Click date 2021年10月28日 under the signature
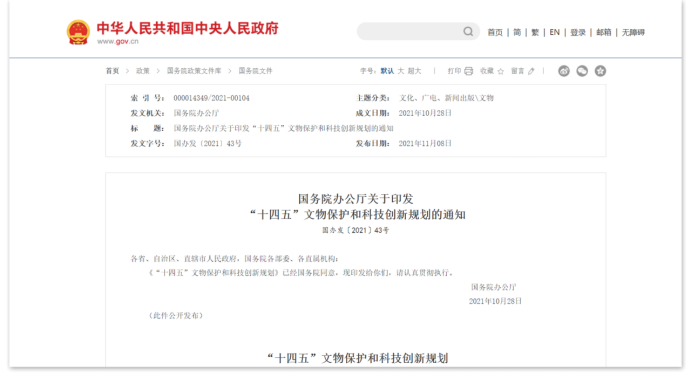The width and height of the screenshot is (692, 378). click(495, 301)
